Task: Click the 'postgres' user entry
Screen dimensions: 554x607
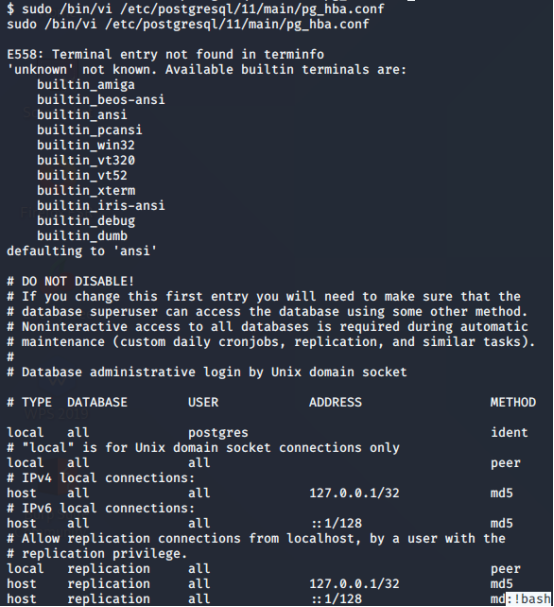Action: [218, 433]
